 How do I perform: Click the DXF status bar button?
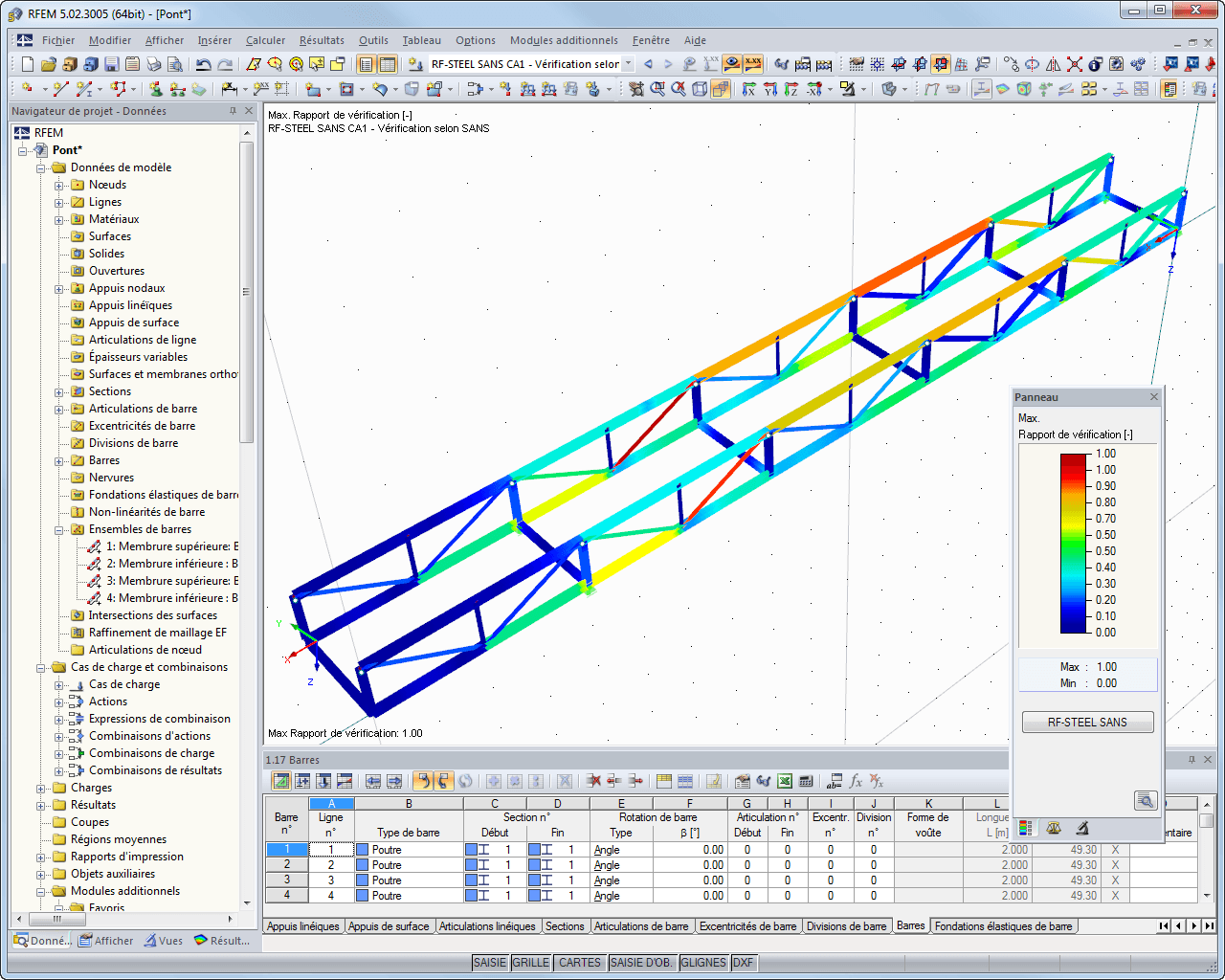coord(744,963)
